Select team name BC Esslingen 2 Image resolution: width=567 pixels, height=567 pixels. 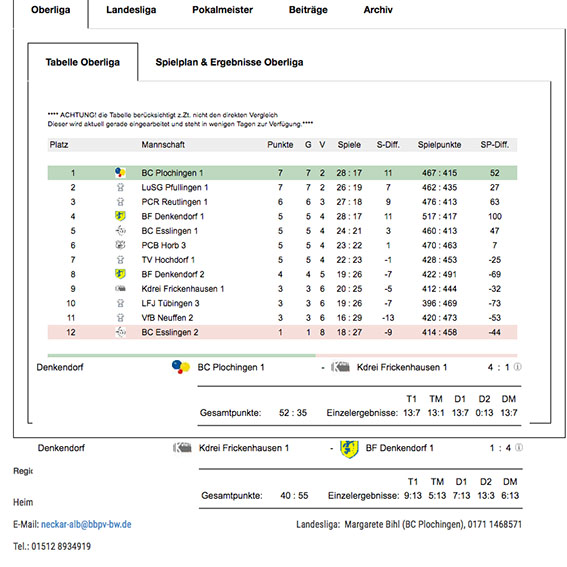(x=170, y=332)
